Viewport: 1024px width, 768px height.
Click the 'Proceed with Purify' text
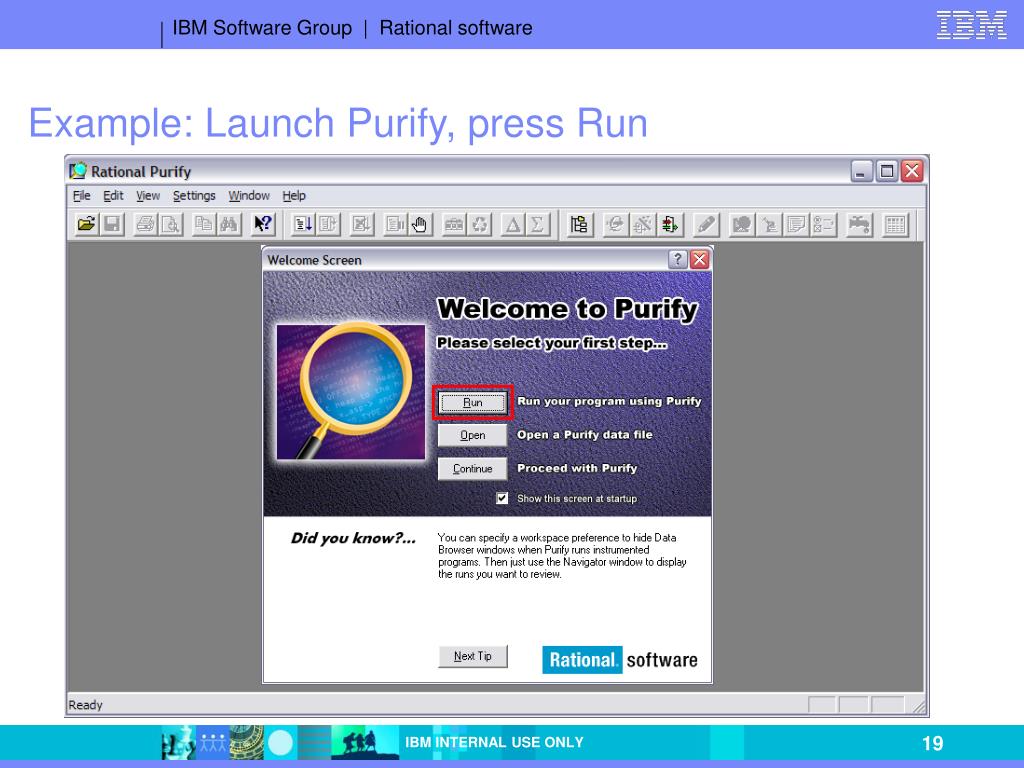point(577,468)
